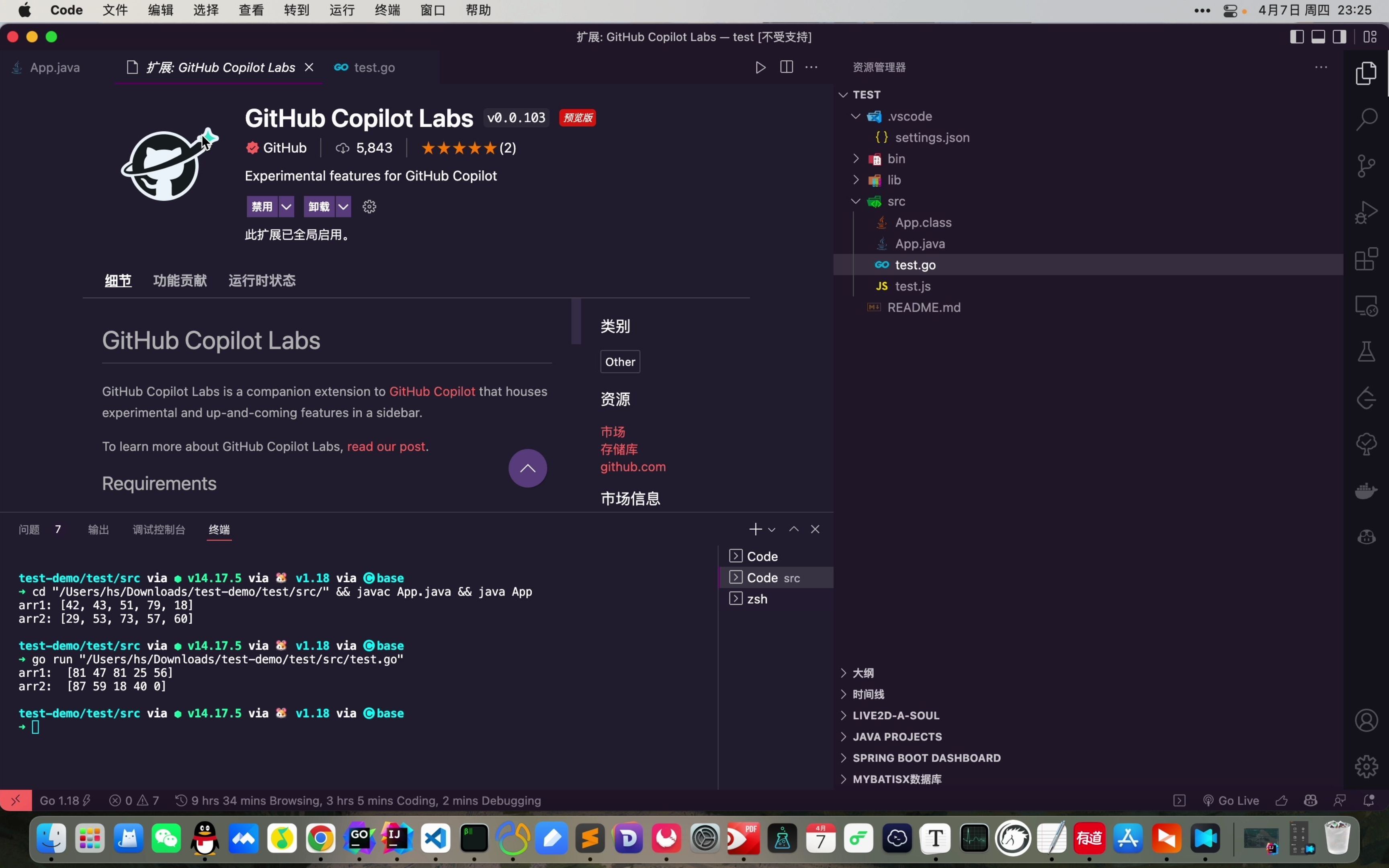Open Remote Explorer in activity bar
The height and width of the screenshot is (868, 1389).
1366,306
